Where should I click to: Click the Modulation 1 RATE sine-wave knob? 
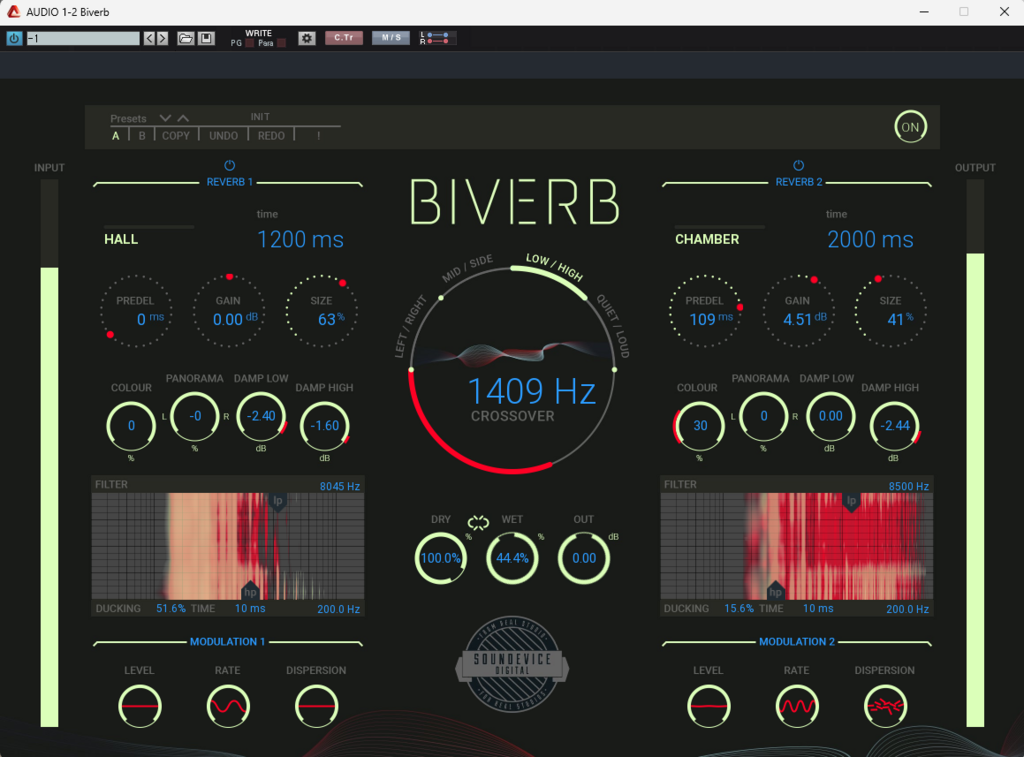(x=228, y=706)
